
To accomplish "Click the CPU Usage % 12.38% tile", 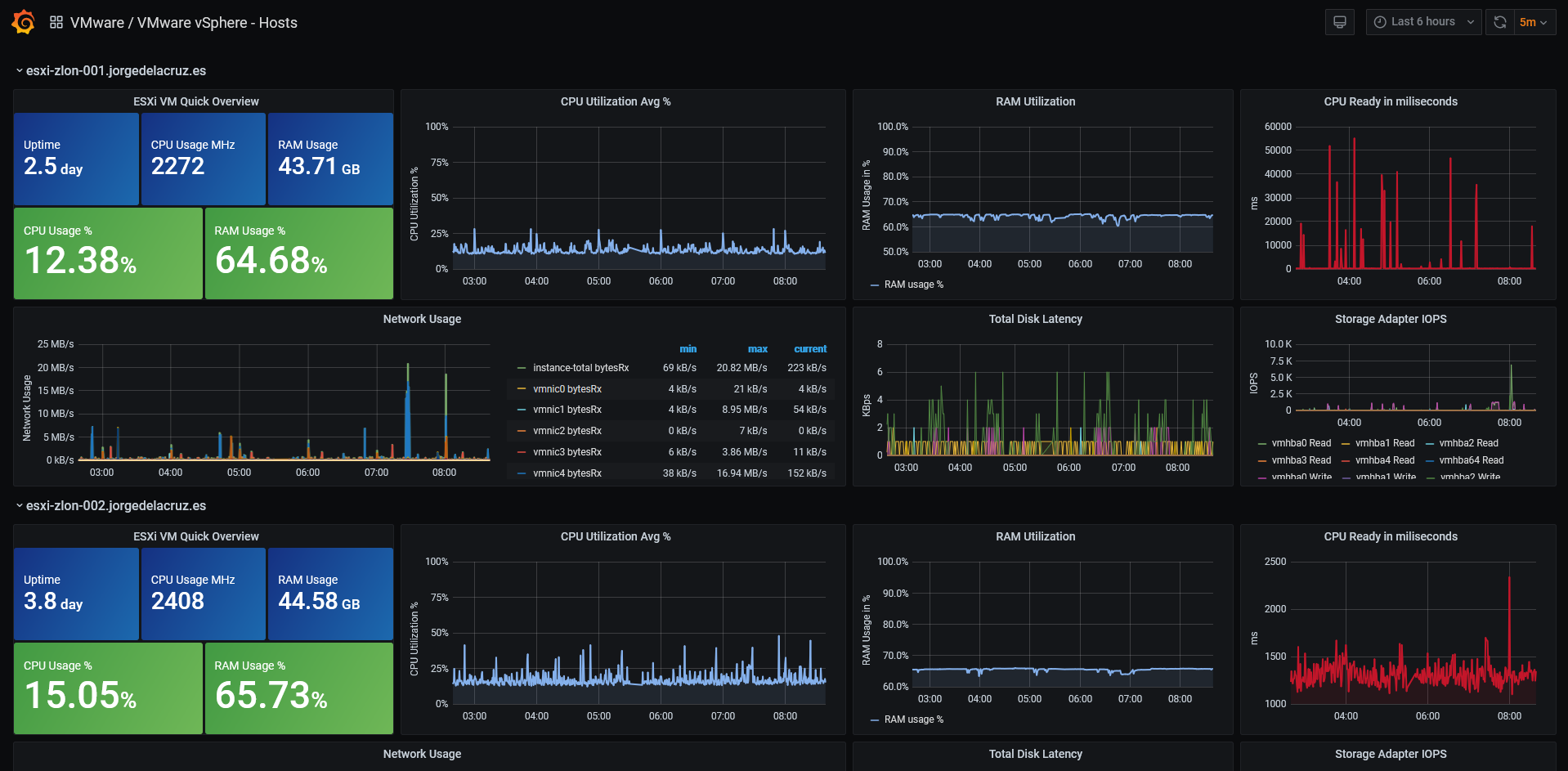I will [108, 253].
